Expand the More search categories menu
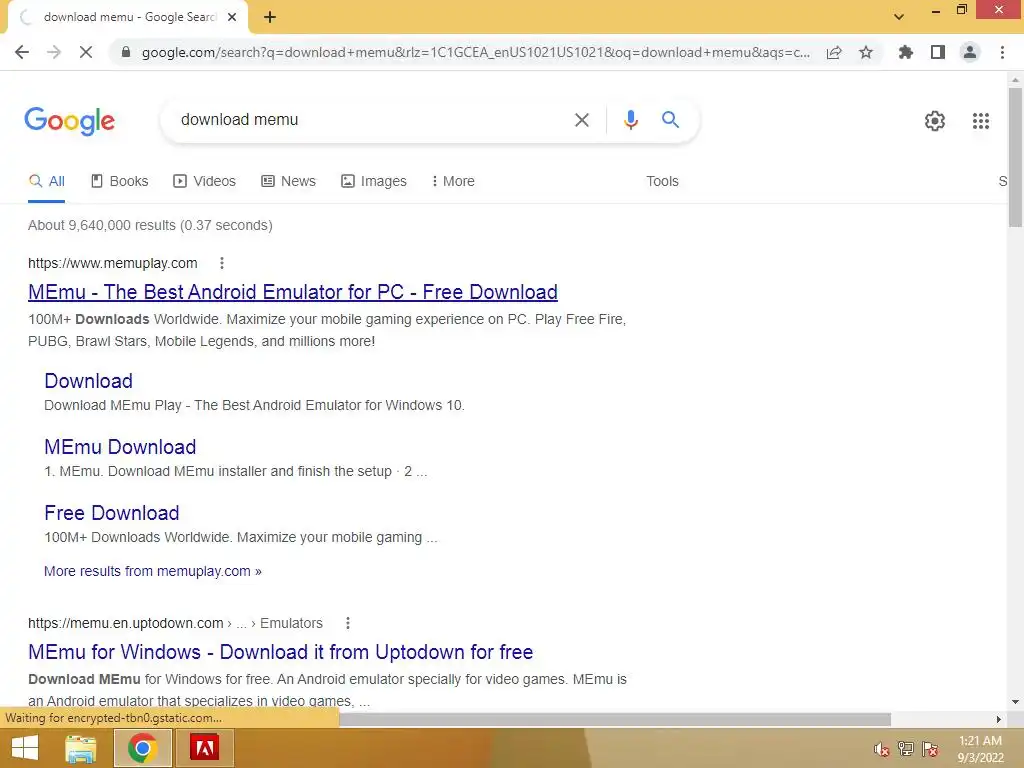1024x768 pixels. click(x=453, y=182)
